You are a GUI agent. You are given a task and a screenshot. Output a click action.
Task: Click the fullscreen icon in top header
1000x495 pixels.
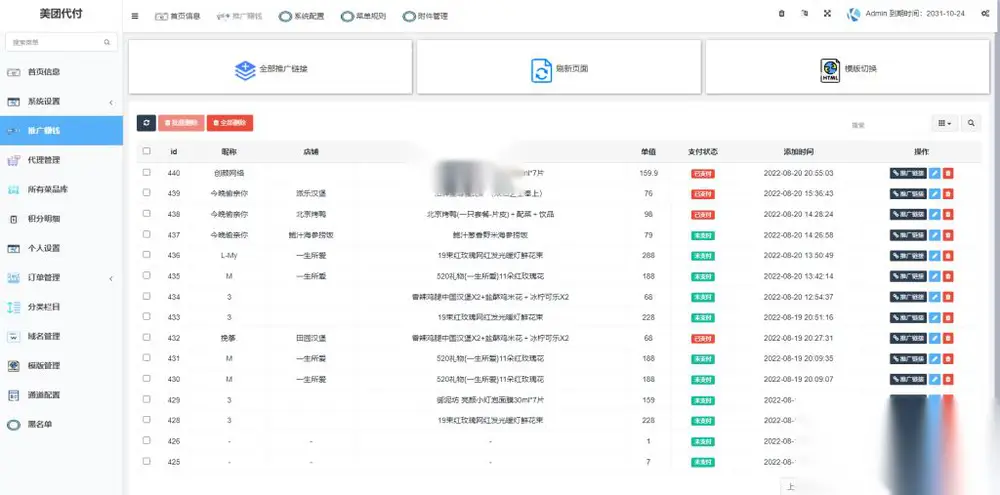click(827, 13)
